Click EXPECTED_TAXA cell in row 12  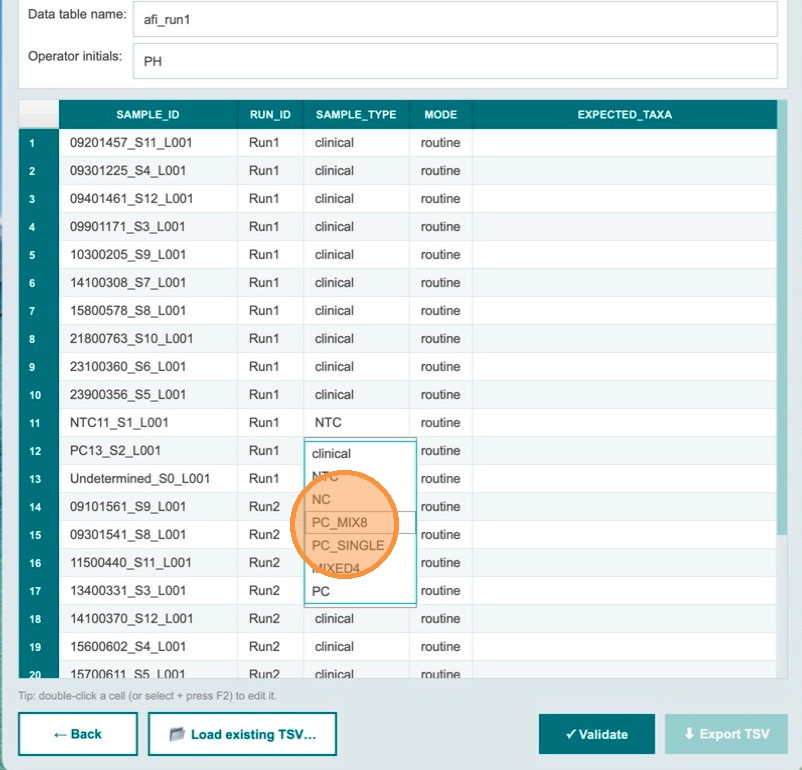(625, 451)
